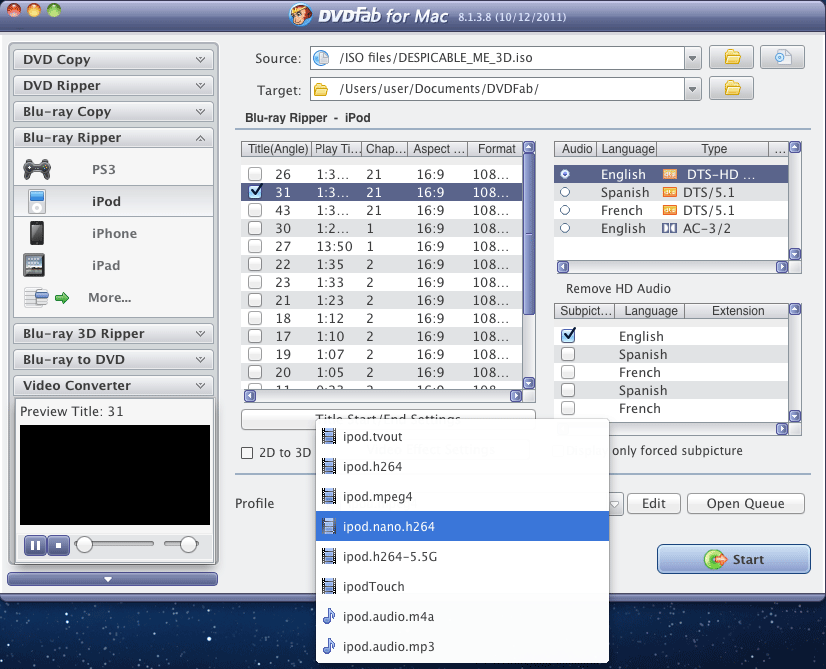
Task: Select the French DTS/5.1 audio radio
Action: (x=565, y=210)
